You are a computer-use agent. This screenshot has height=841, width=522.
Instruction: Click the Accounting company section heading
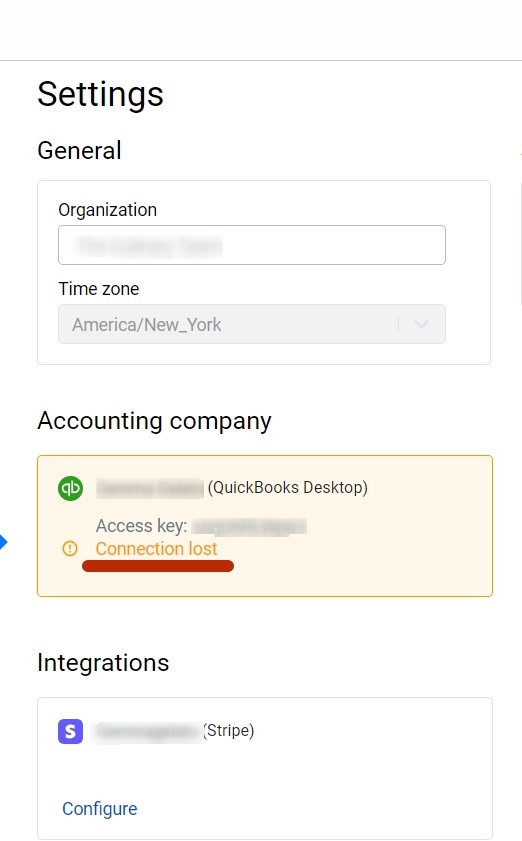[155, 421]
